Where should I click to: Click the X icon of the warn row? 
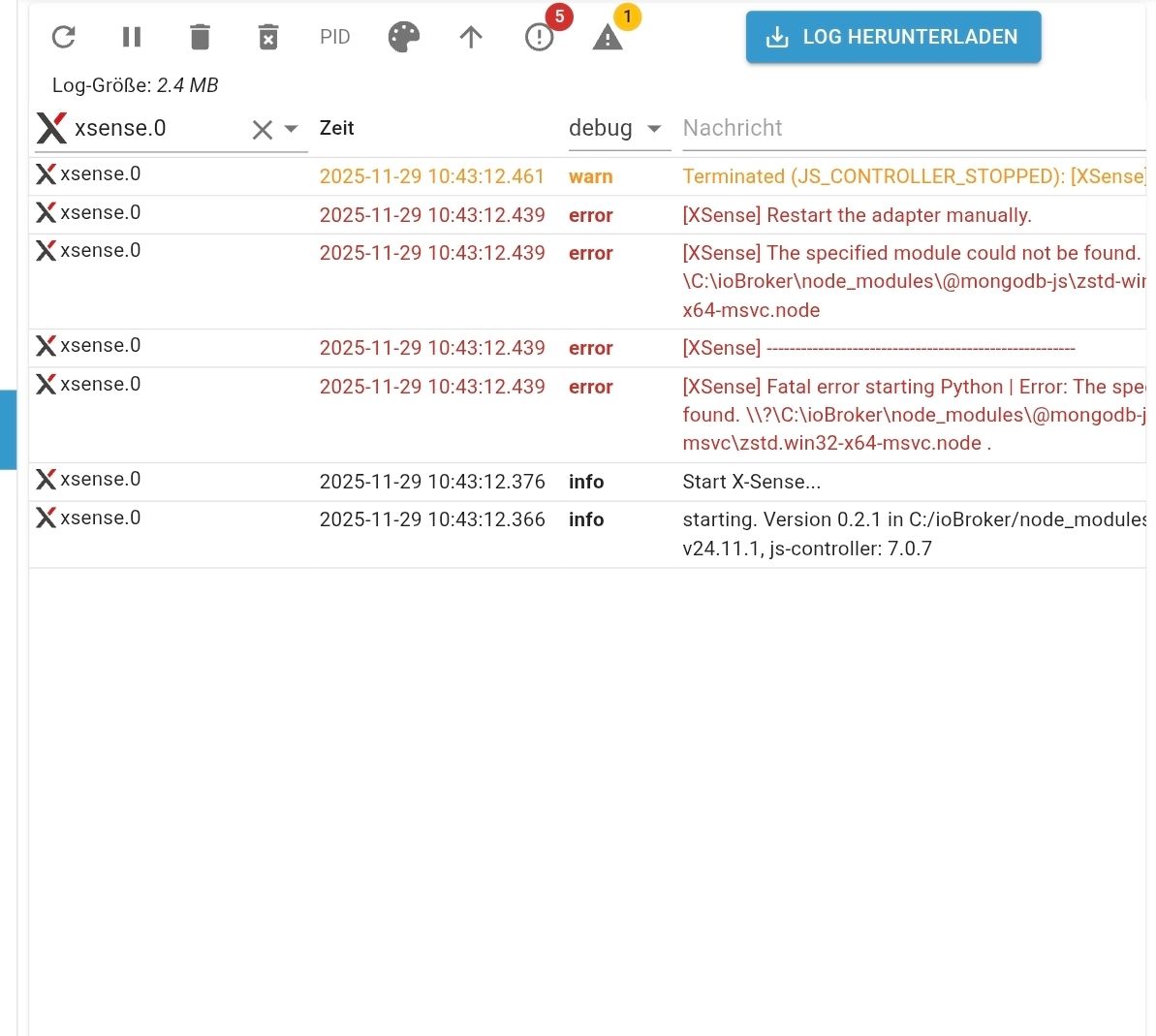click(x=46, y=174)
